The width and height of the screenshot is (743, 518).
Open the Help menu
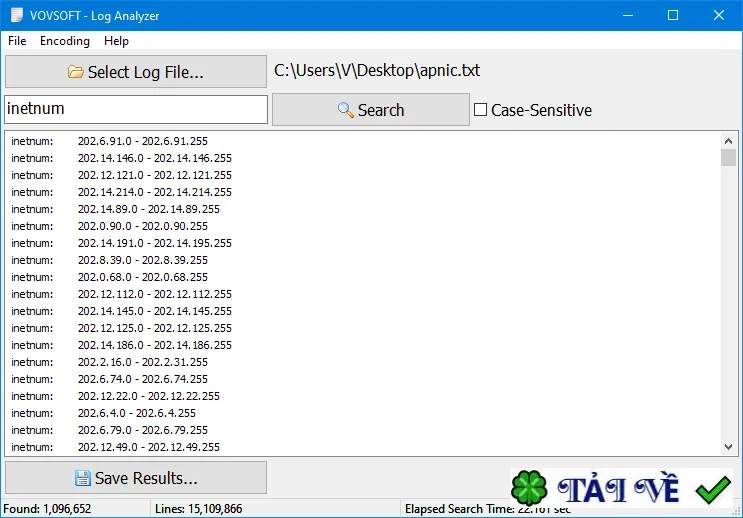[116, 41]
